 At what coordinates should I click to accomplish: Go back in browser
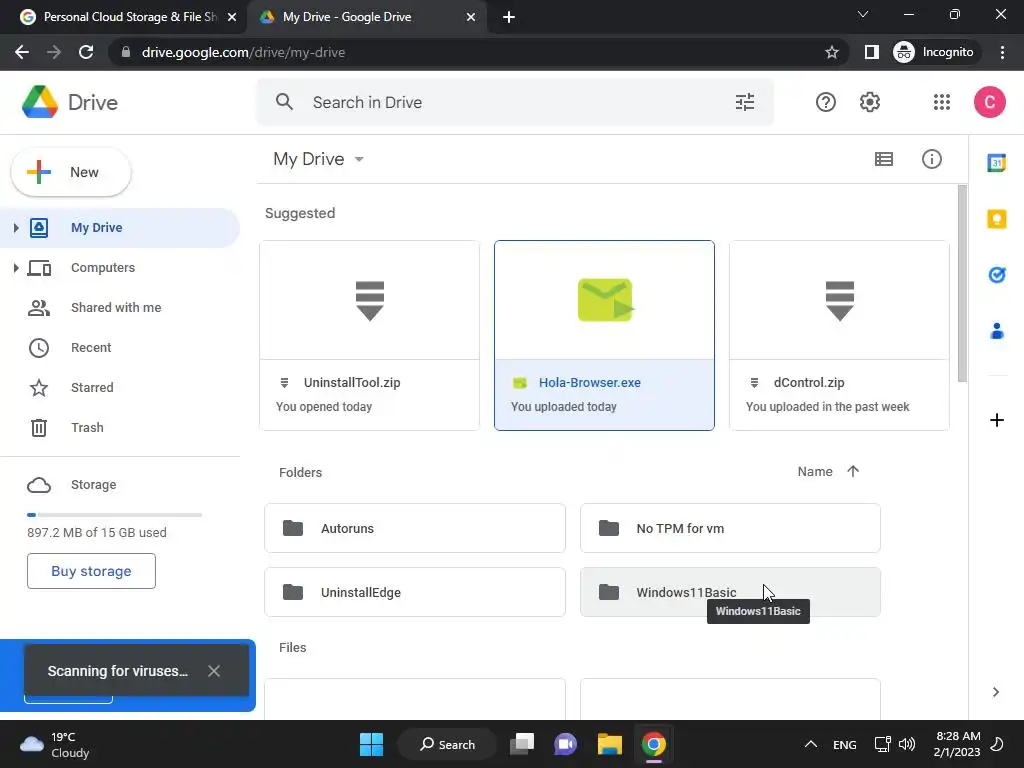point(22,52)
